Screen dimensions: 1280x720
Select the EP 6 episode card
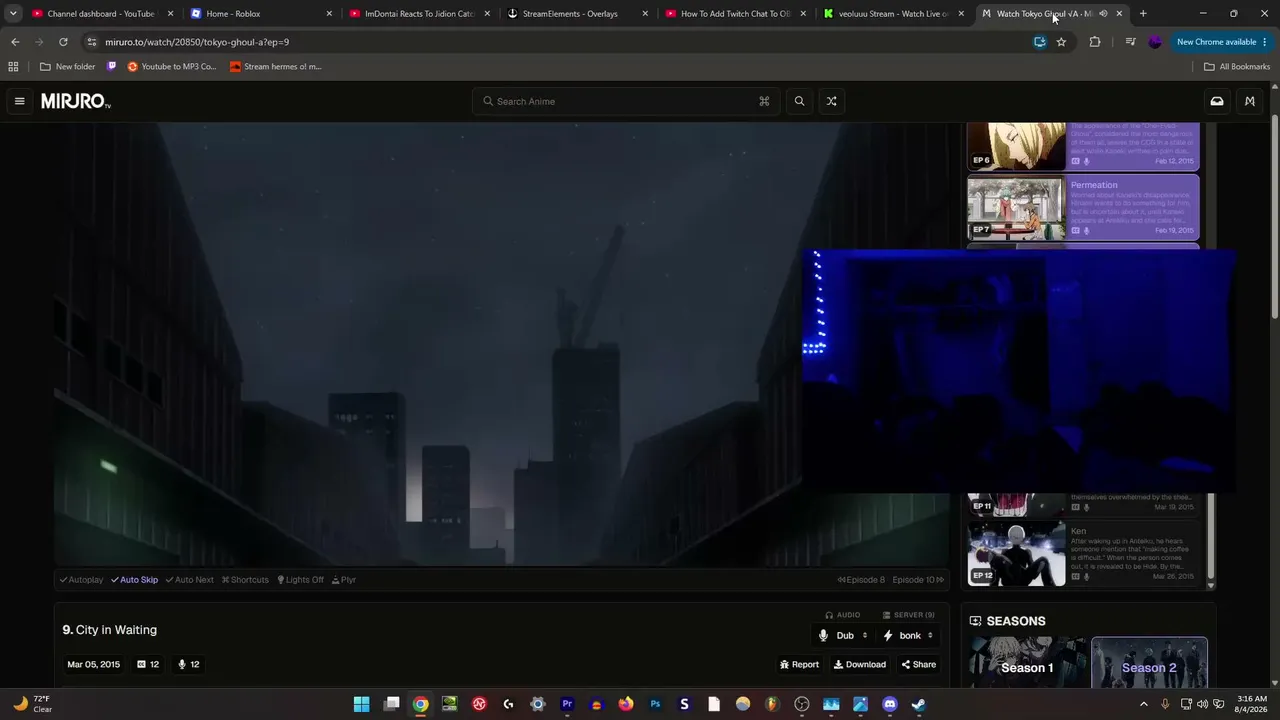[x=1083, y=146]
